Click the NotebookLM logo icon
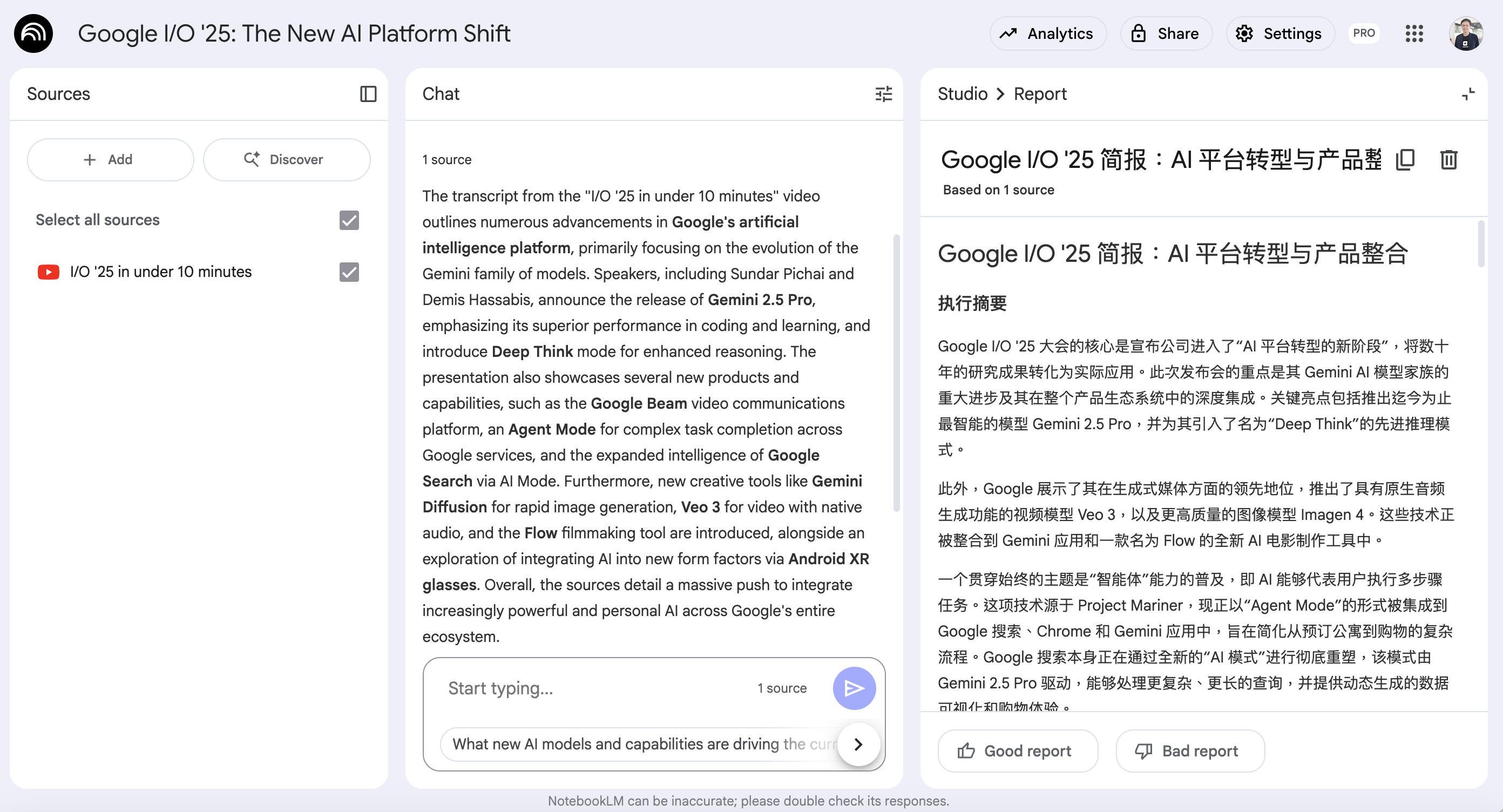Screen dimensions: 1503x812 [x=33, y=33]
